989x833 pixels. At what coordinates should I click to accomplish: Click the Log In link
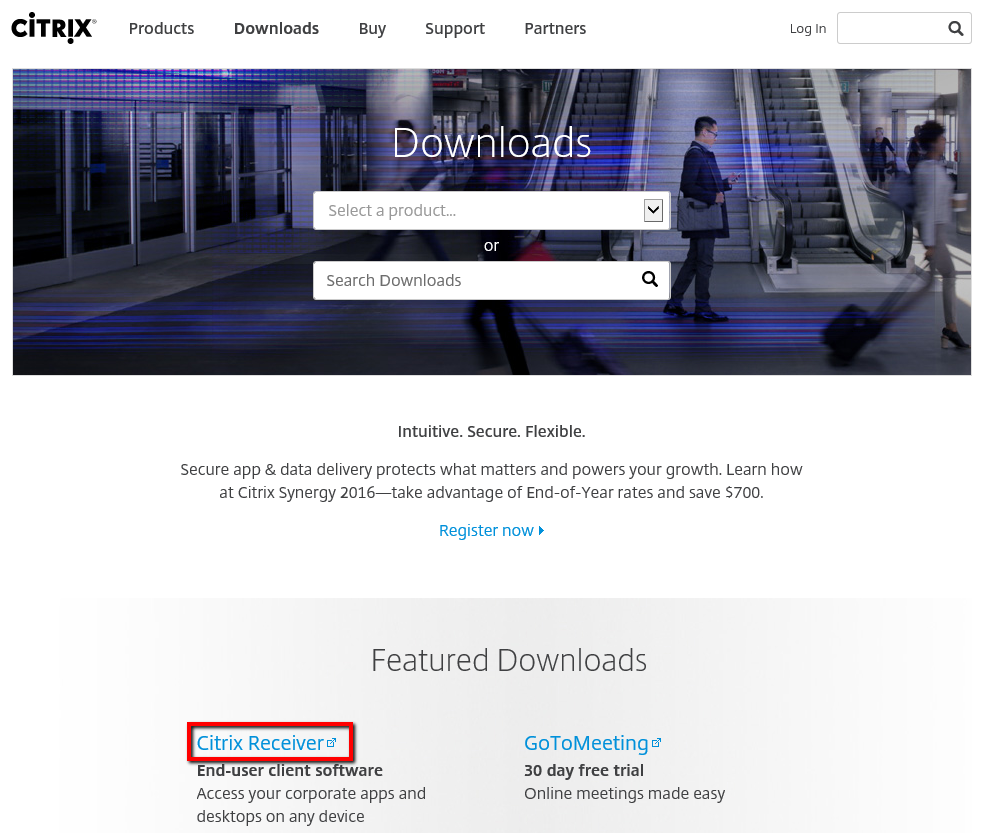point(807,28)
